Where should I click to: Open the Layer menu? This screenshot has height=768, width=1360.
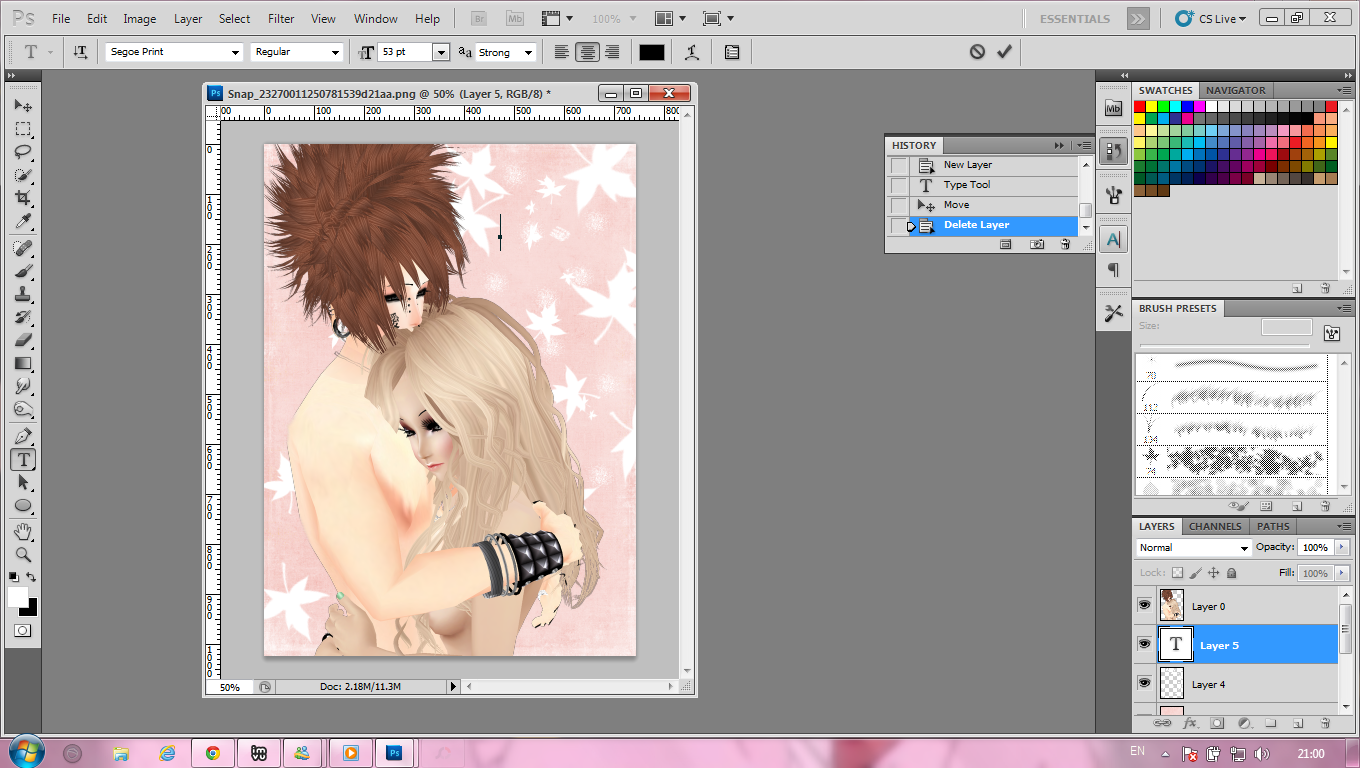(x=188, y=19)
